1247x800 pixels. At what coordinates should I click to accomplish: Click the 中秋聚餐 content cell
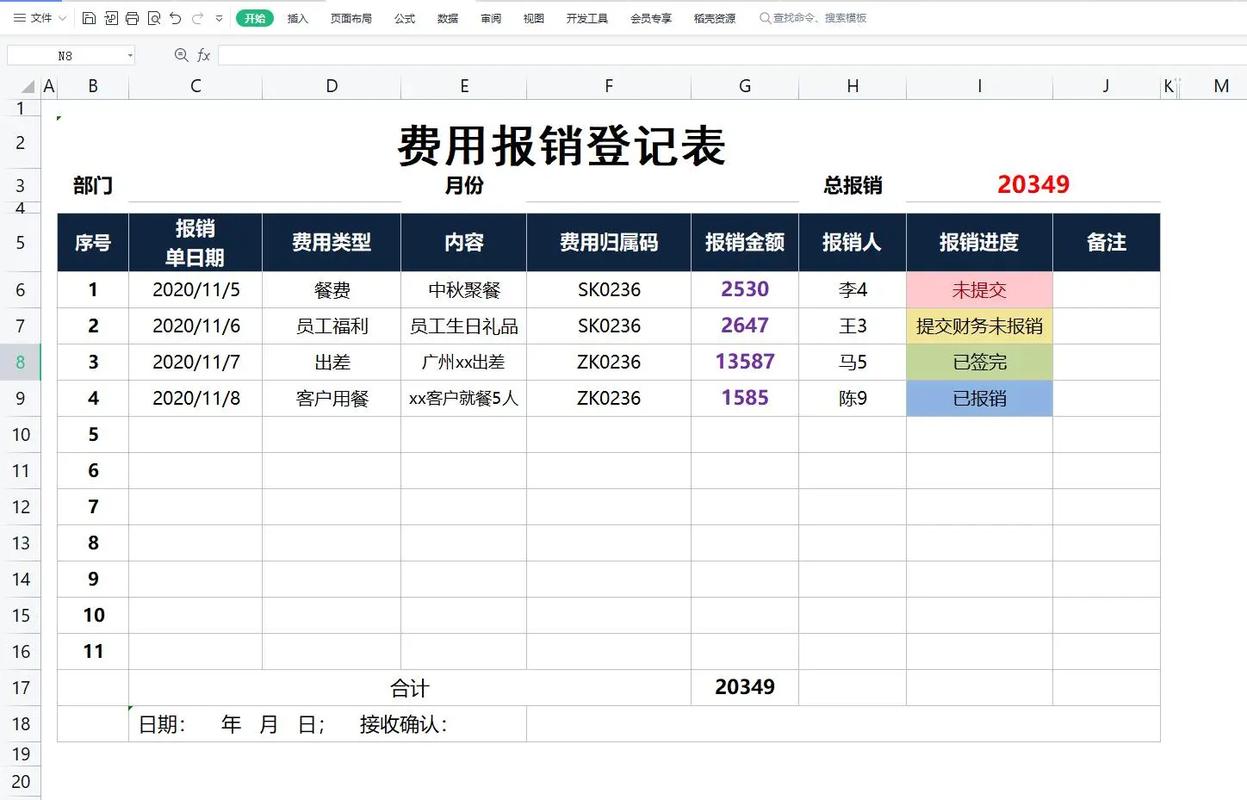coord(464,290)
